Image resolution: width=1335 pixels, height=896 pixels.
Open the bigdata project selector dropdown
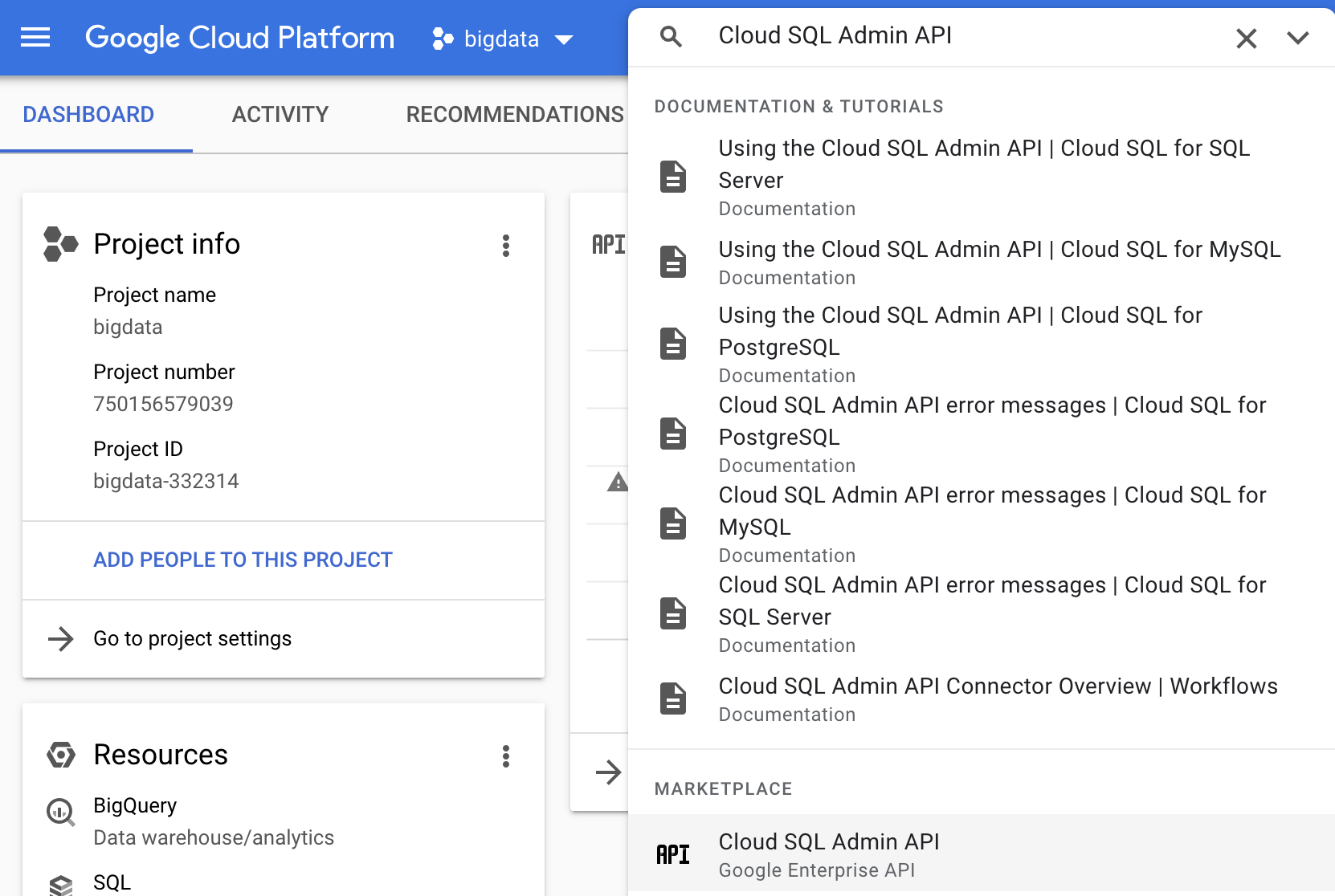503,39
